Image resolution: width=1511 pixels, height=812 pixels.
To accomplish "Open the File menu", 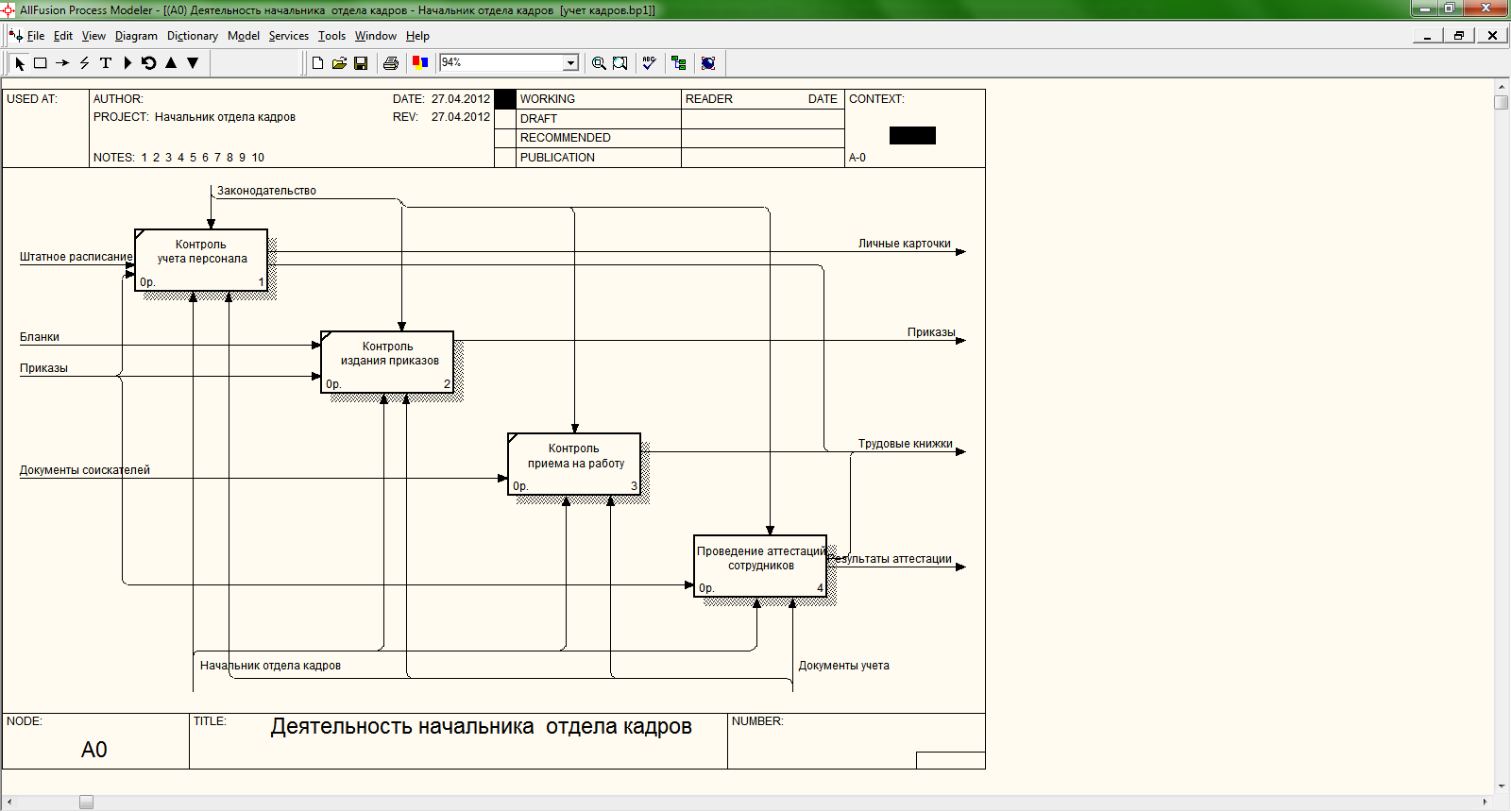I will click(36, 36).
